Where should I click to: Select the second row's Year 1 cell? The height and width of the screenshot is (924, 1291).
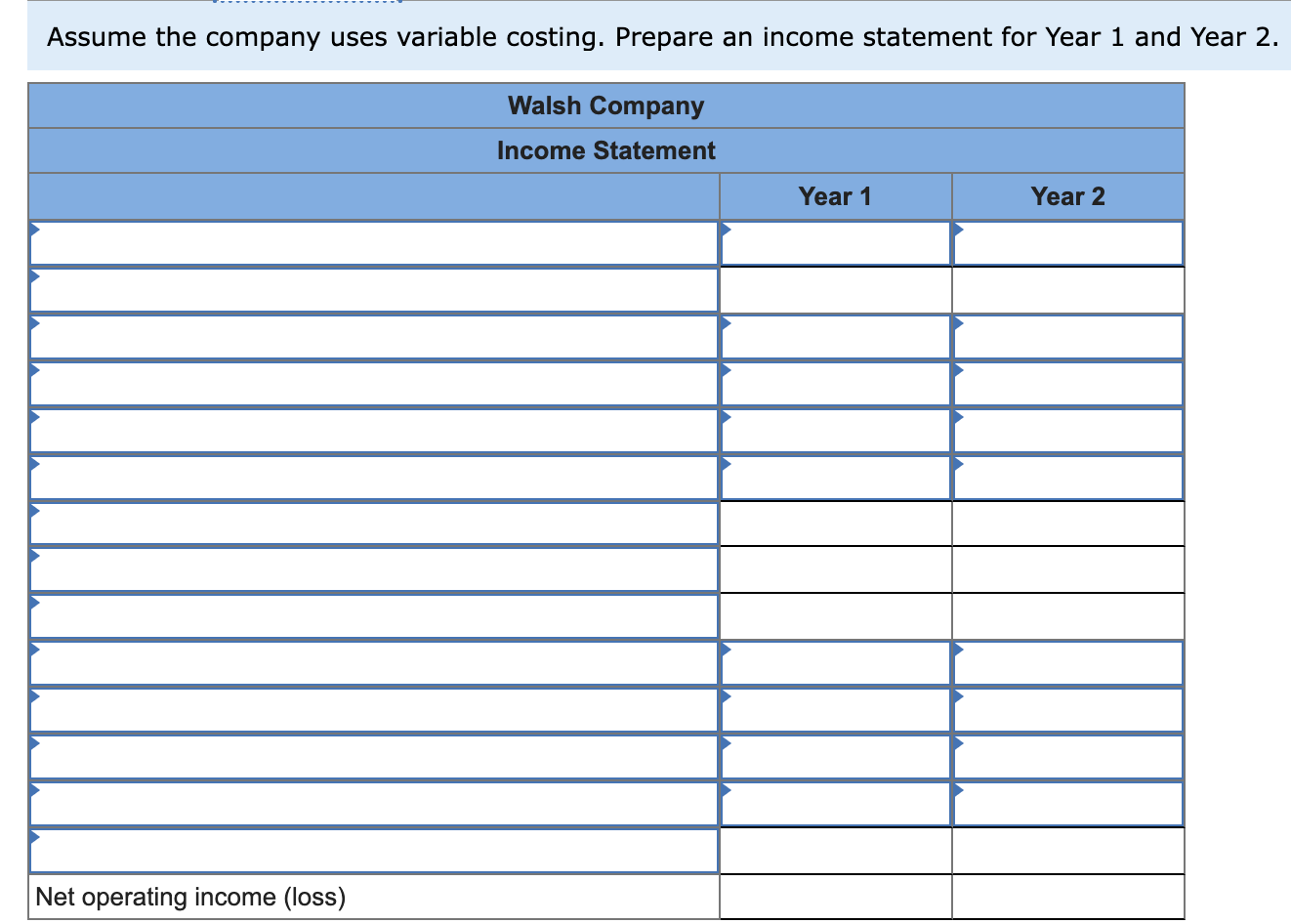pyautogui.click(x=836, y=290)
